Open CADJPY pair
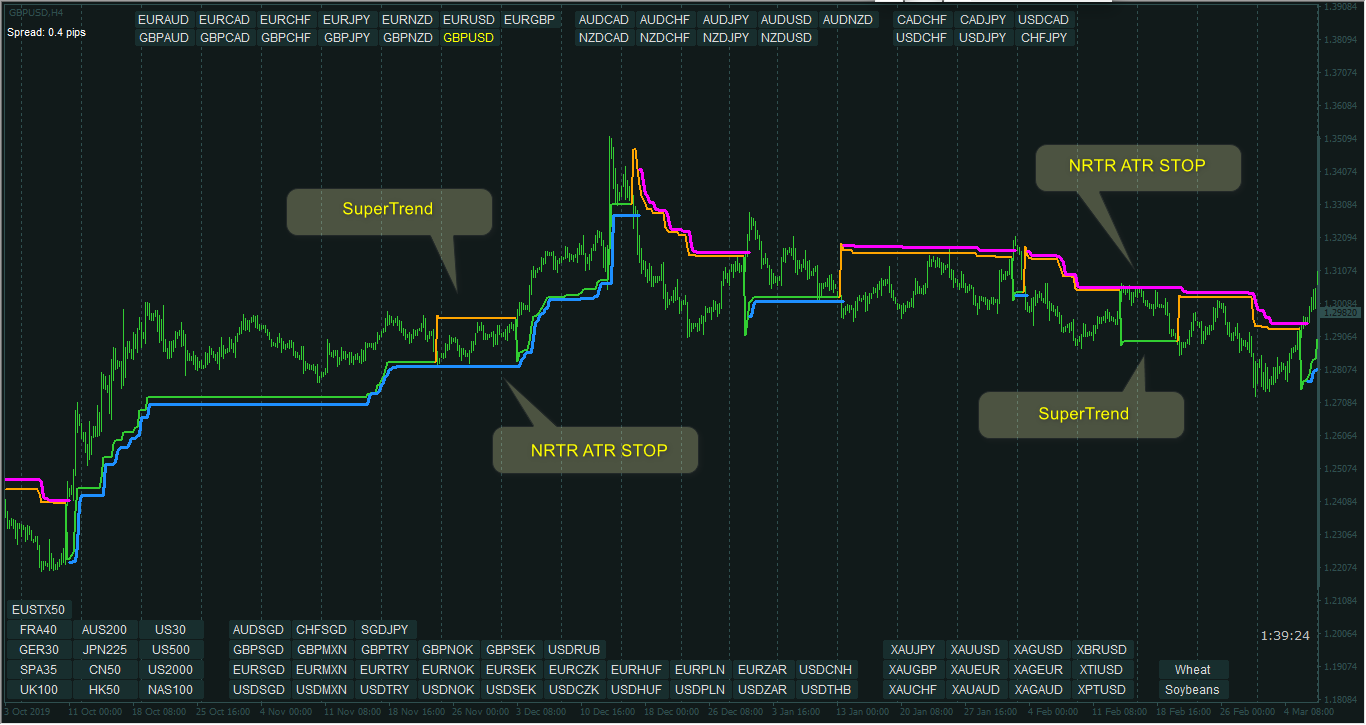 tap(983, 20)
